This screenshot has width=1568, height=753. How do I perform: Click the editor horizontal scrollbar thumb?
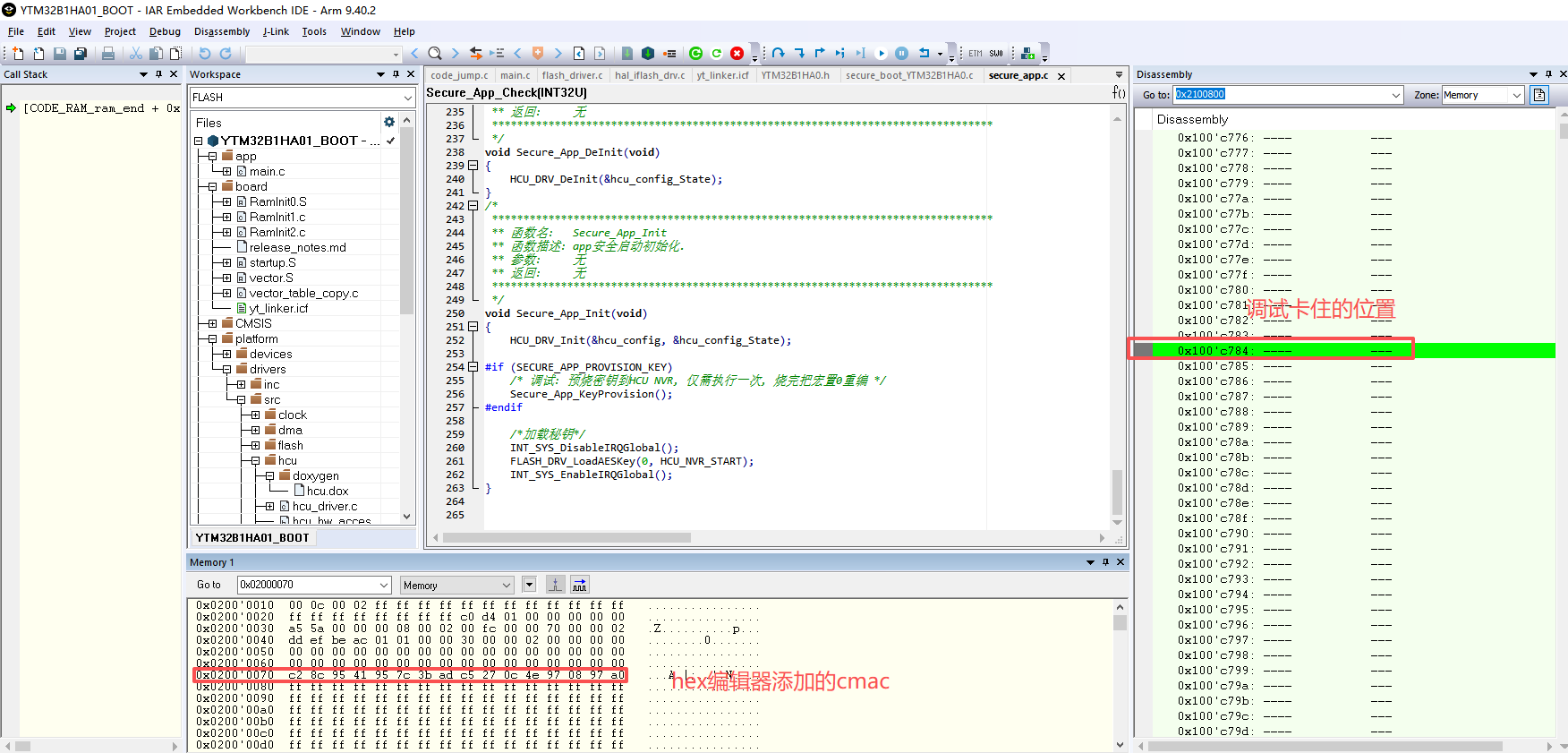pos(567,538)
